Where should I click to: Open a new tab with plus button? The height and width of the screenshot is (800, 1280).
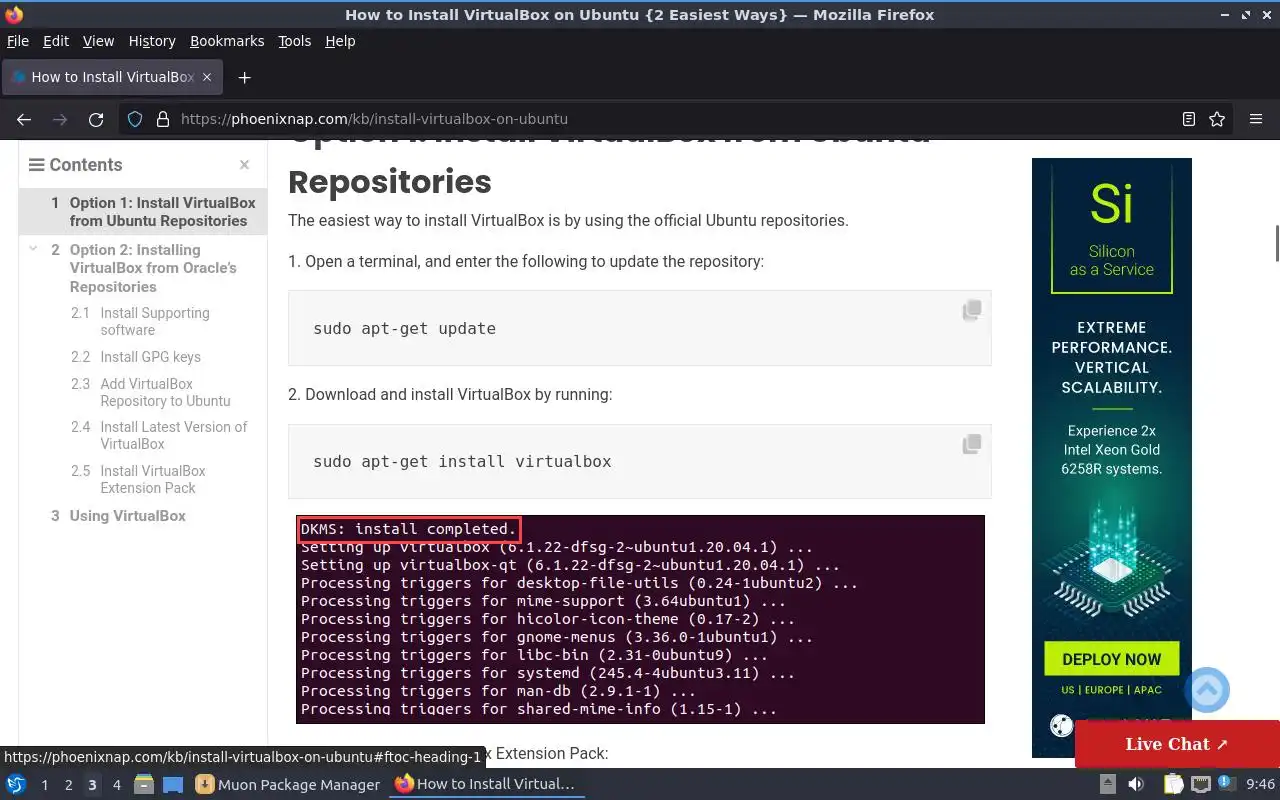(x=244, y=77)
